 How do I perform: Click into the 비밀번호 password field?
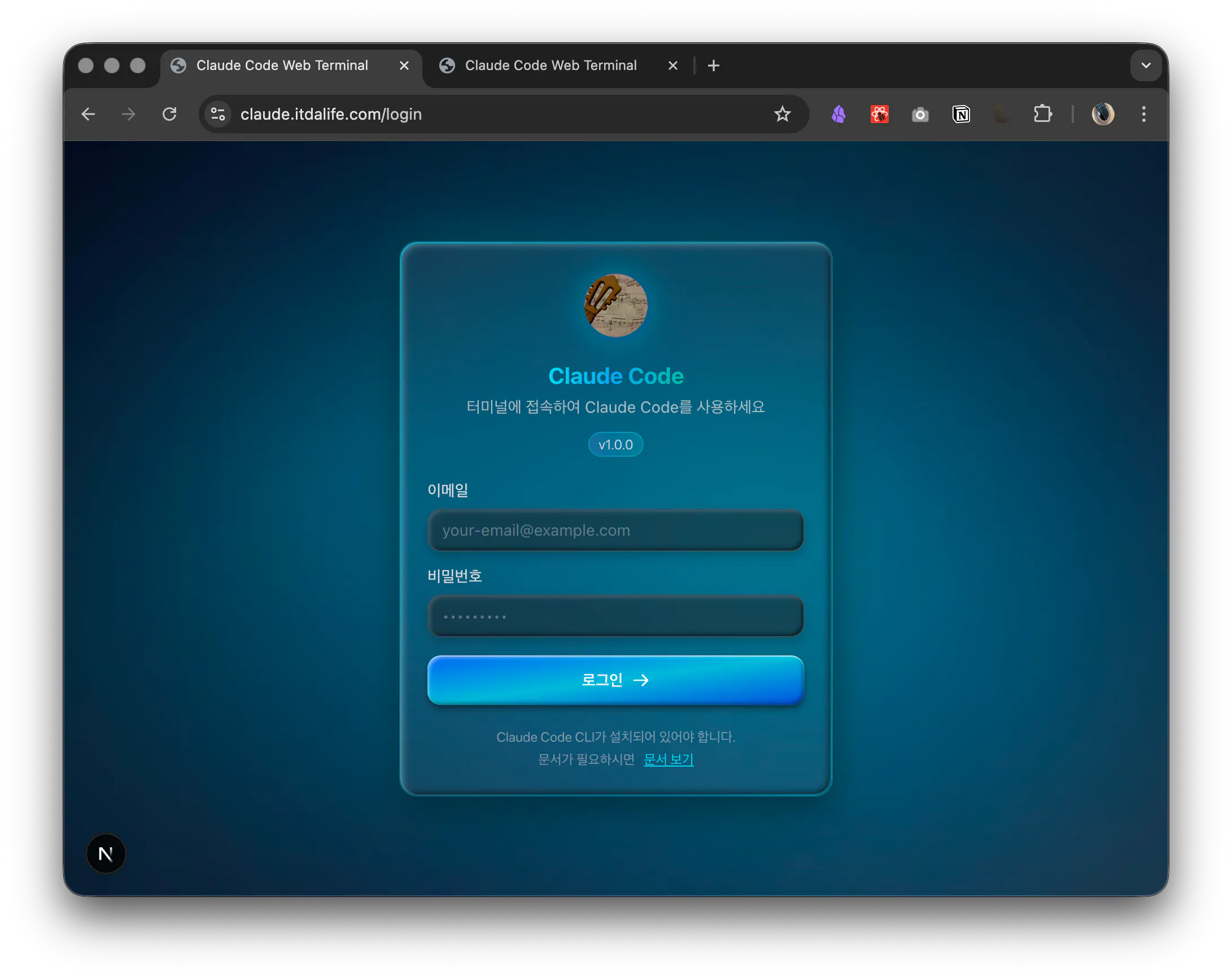pos(615,616)
